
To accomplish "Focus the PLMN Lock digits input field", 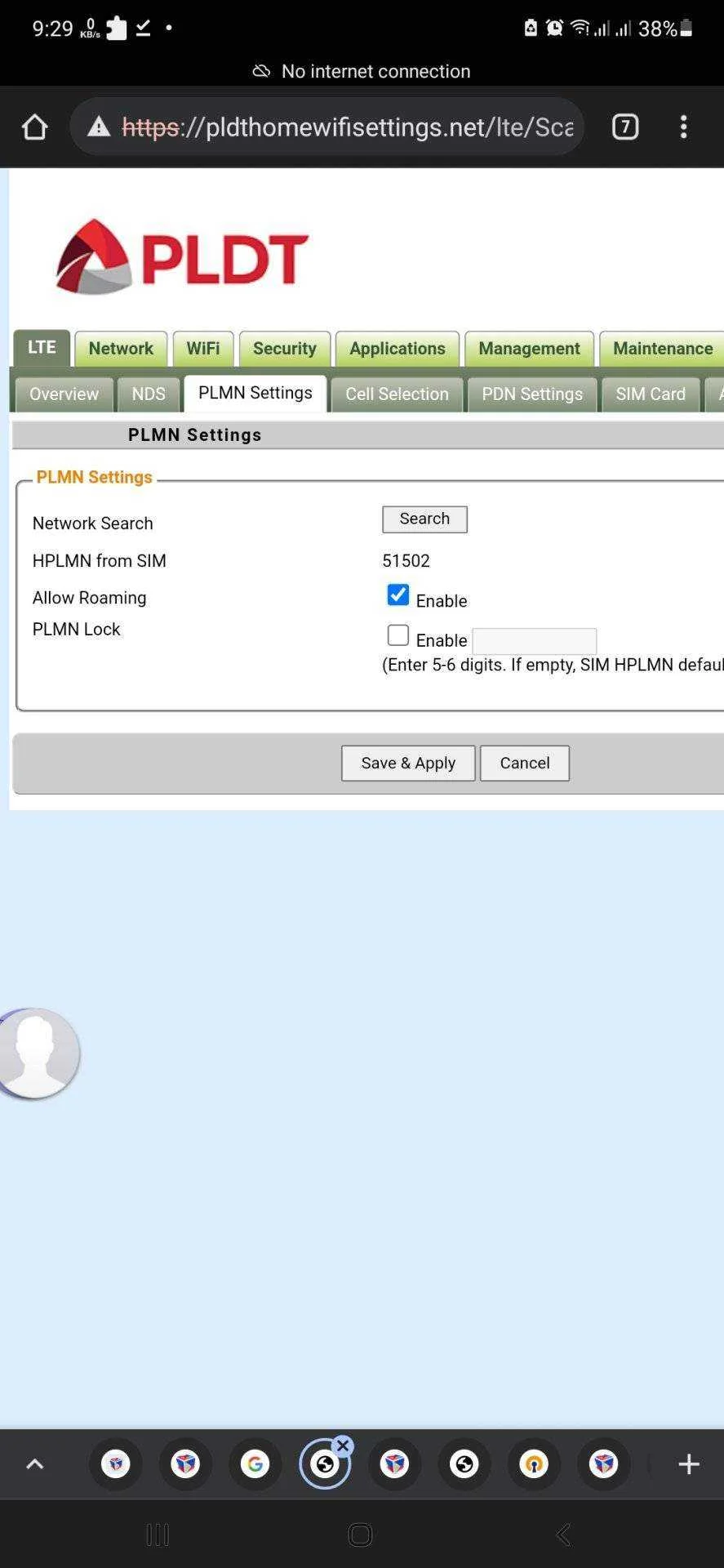I will 535,641.
